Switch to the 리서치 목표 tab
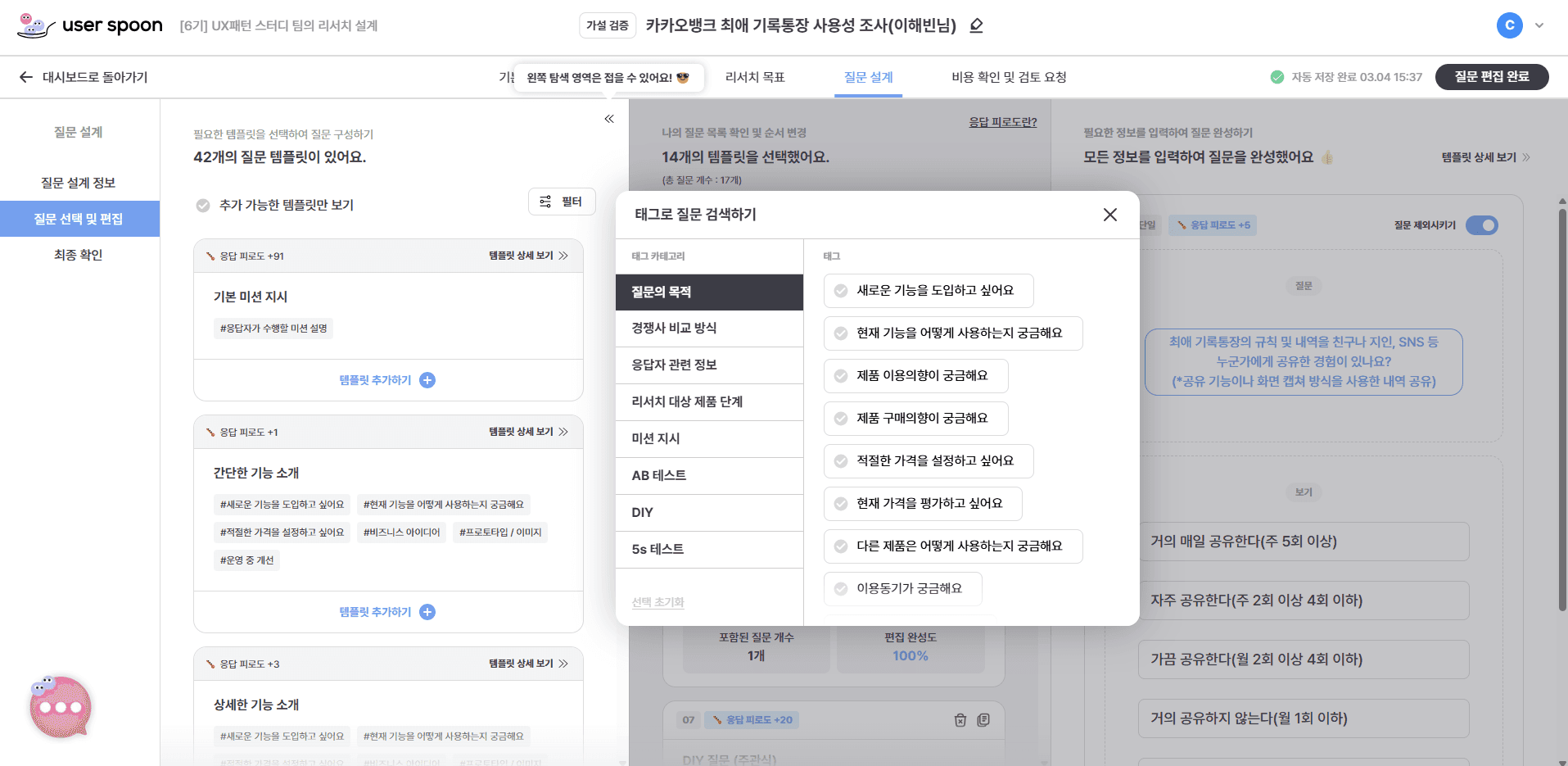This screenshot has height=766, width=1568. (755, 77)
